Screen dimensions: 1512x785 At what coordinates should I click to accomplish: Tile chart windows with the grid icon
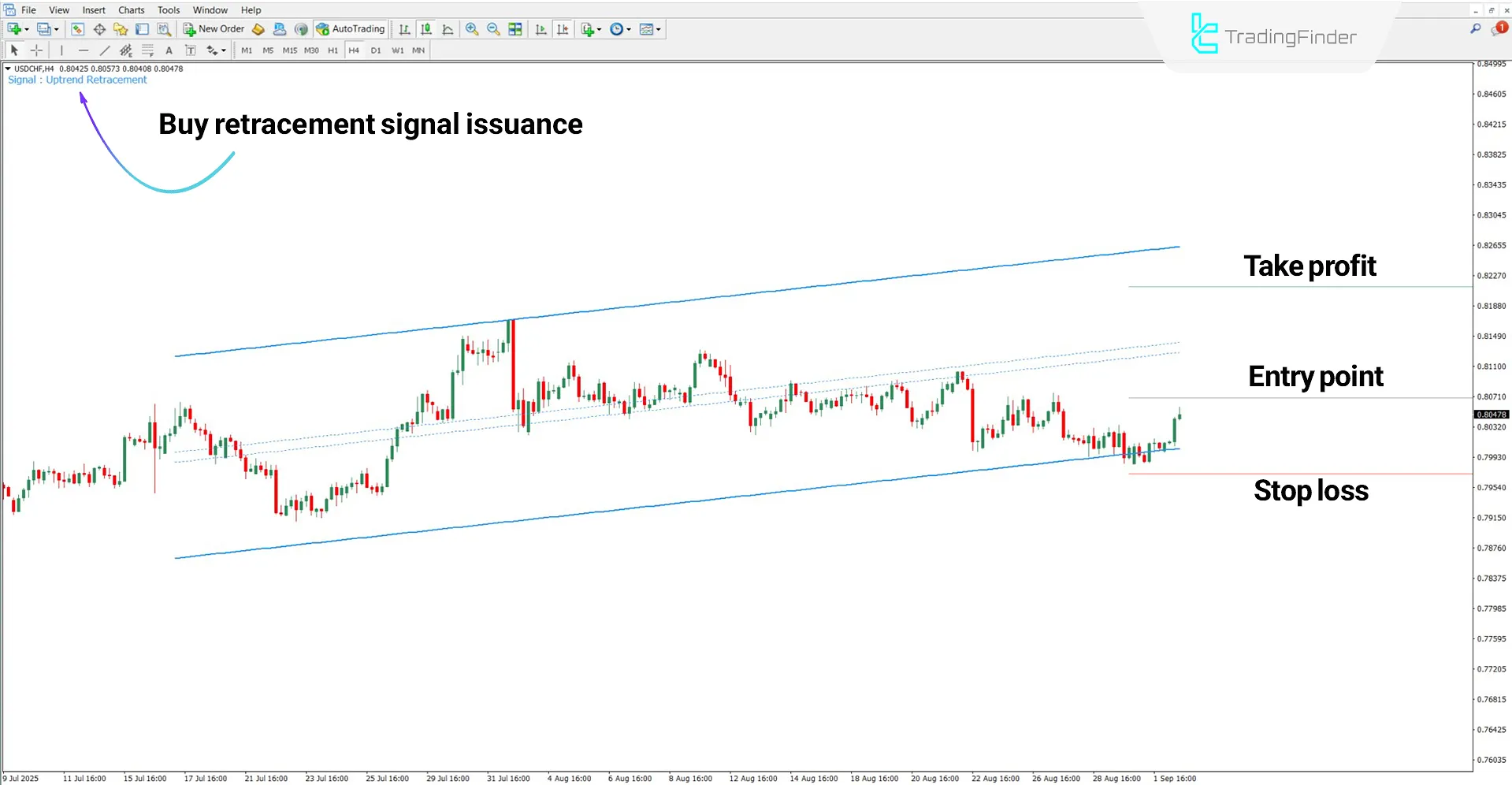(x=515, y=29)
